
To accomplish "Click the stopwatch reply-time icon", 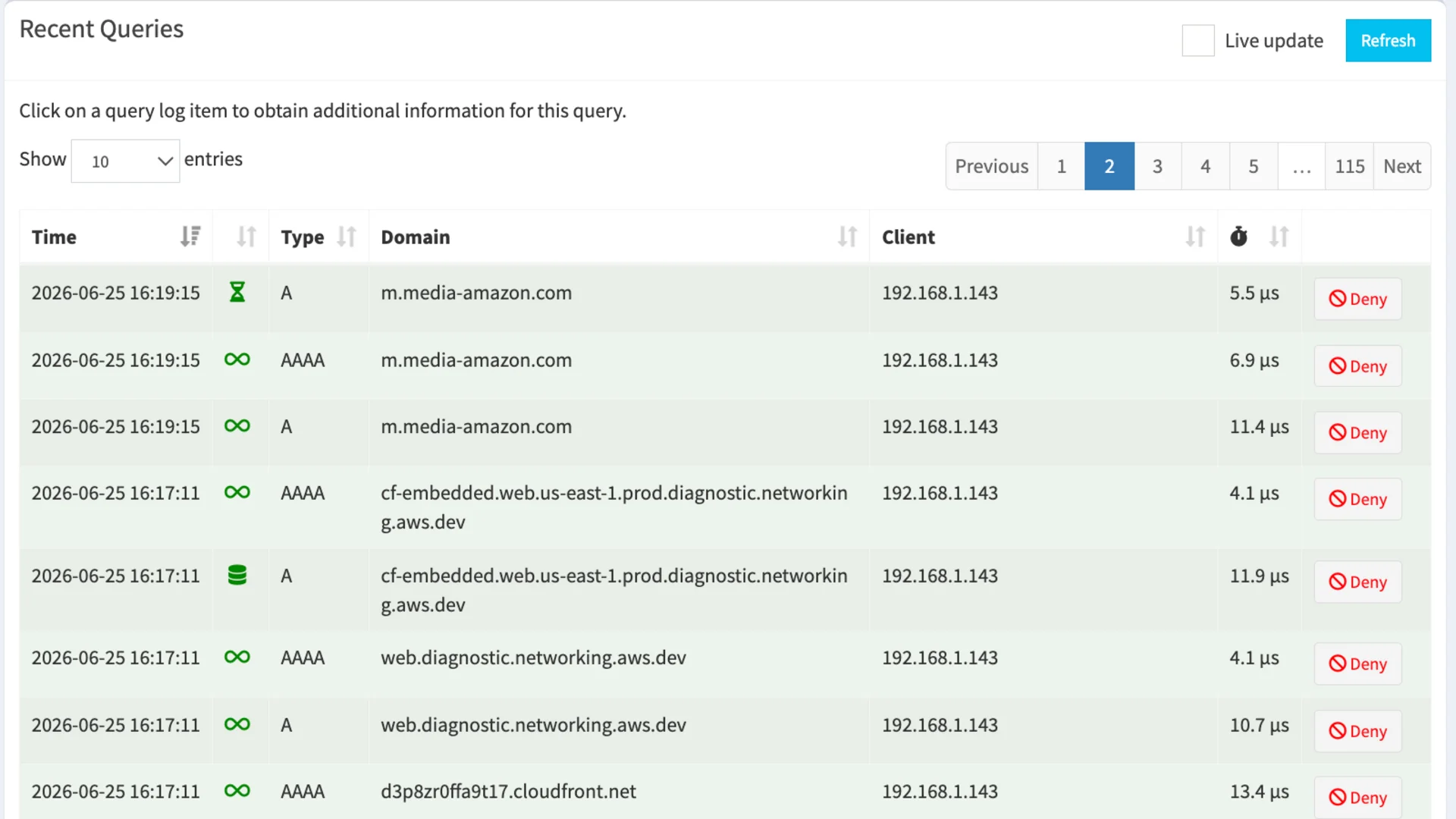I will (x=1238, y=237).
